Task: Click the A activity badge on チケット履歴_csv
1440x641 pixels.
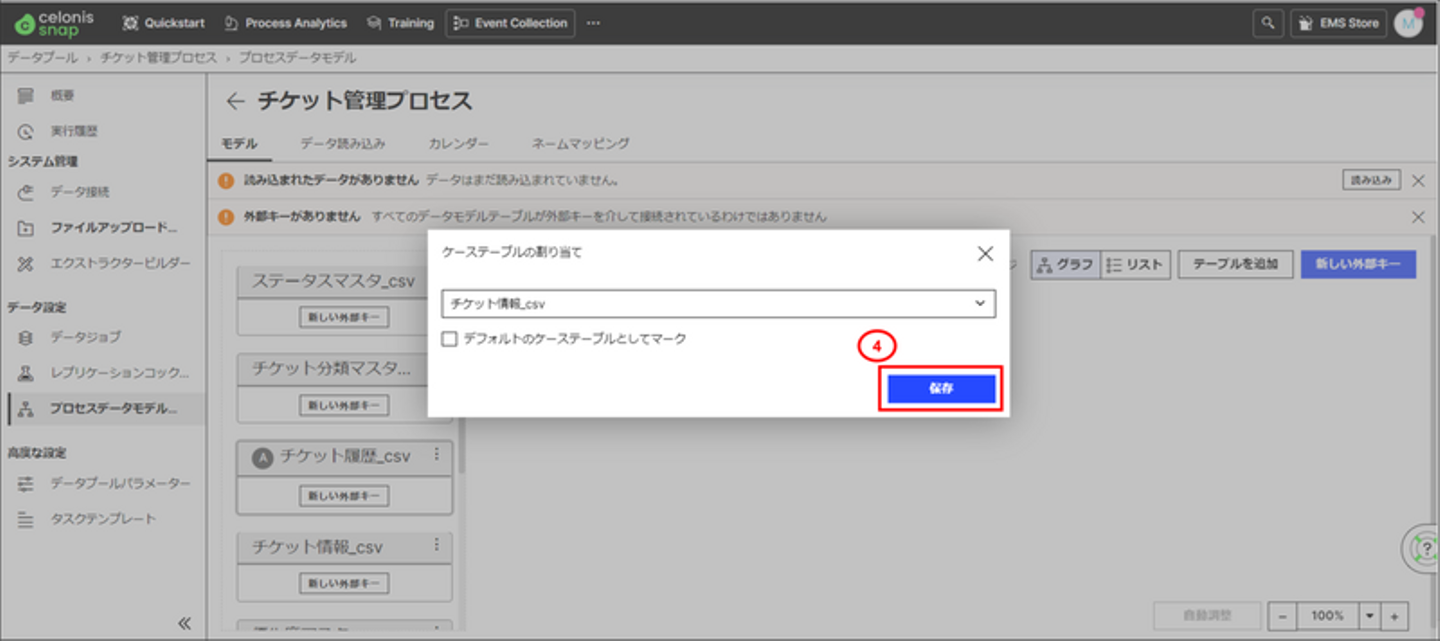Action: pyautogui.click(x=262, y=458)
